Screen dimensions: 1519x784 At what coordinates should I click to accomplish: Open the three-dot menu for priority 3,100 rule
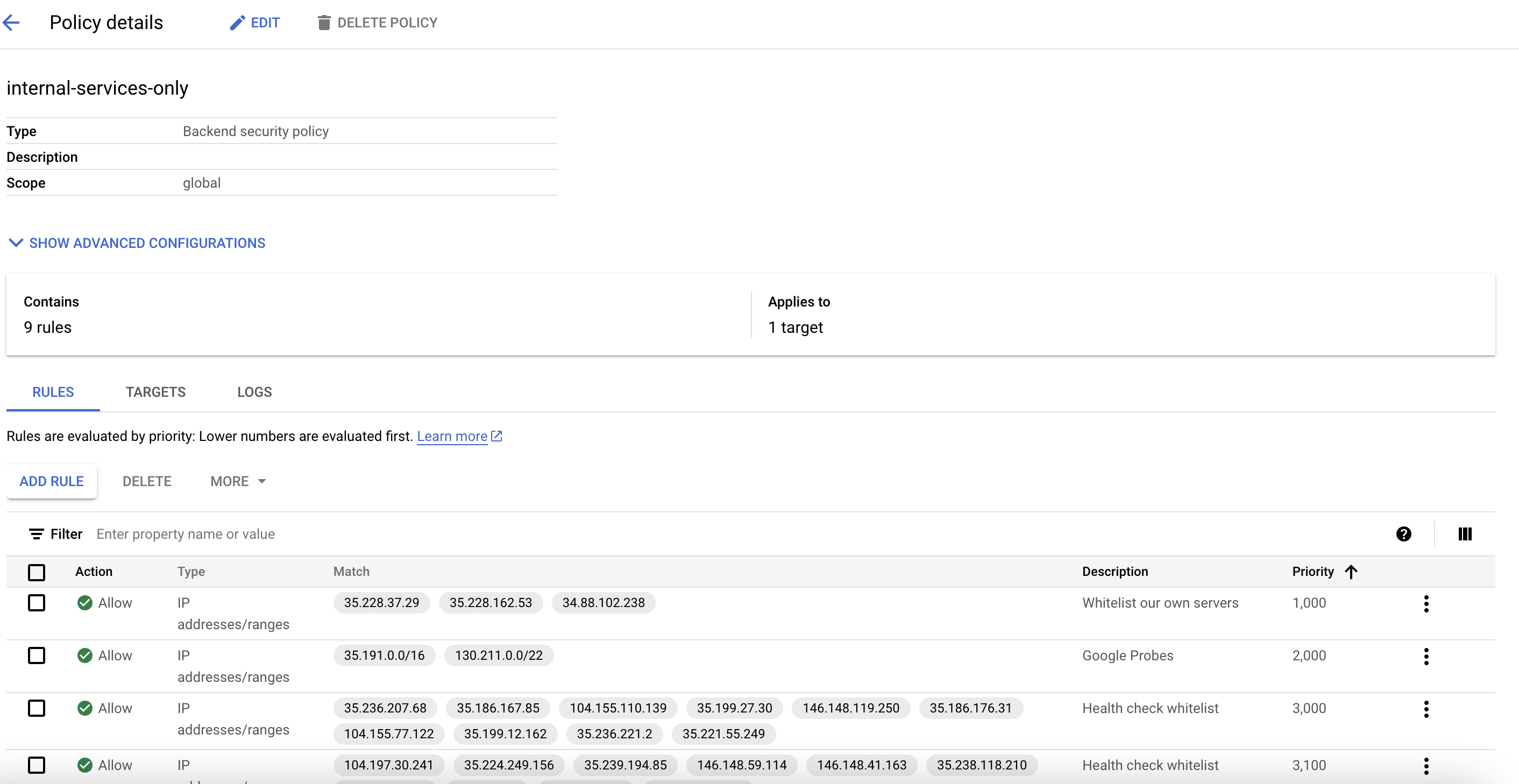tap(1426, 766)
